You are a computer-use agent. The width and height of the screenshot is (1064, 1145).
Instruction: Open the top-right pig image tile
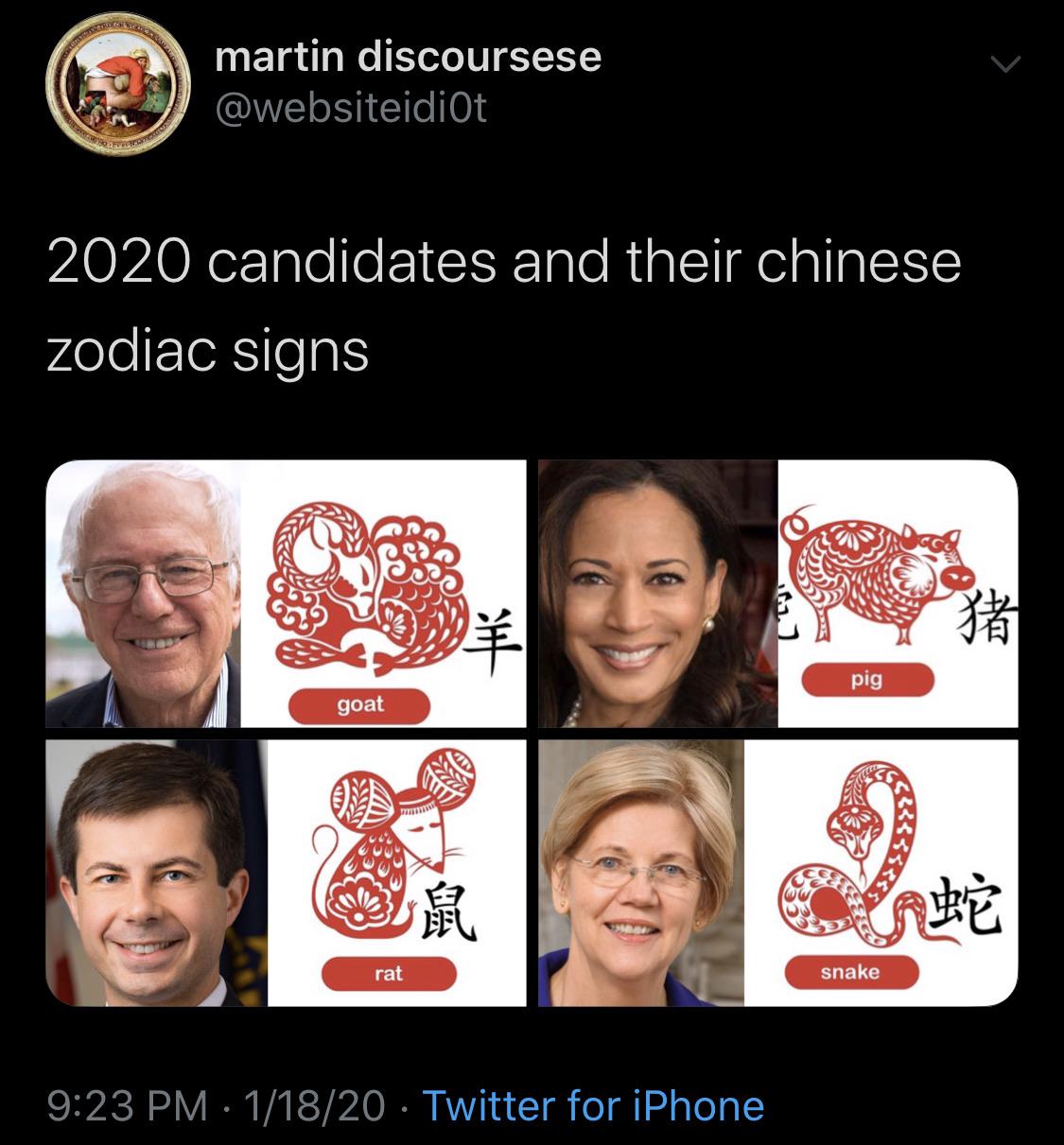[x=778, y=594]
